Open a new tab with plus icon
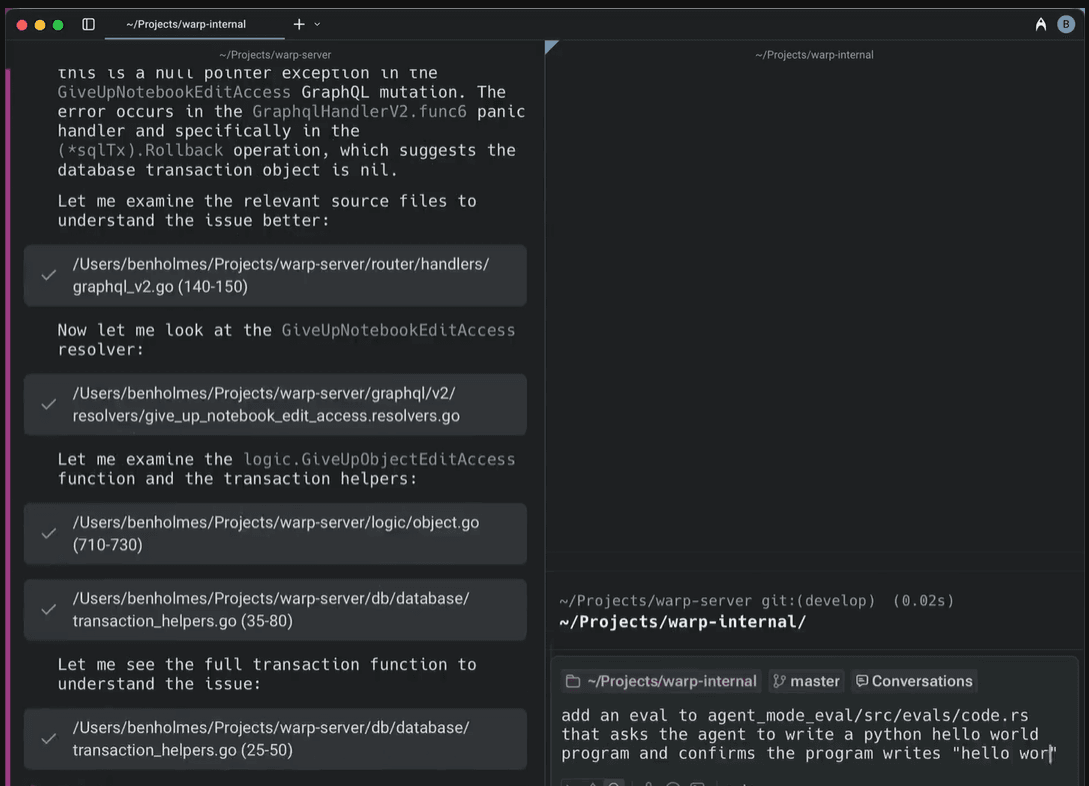 [299, 24]
